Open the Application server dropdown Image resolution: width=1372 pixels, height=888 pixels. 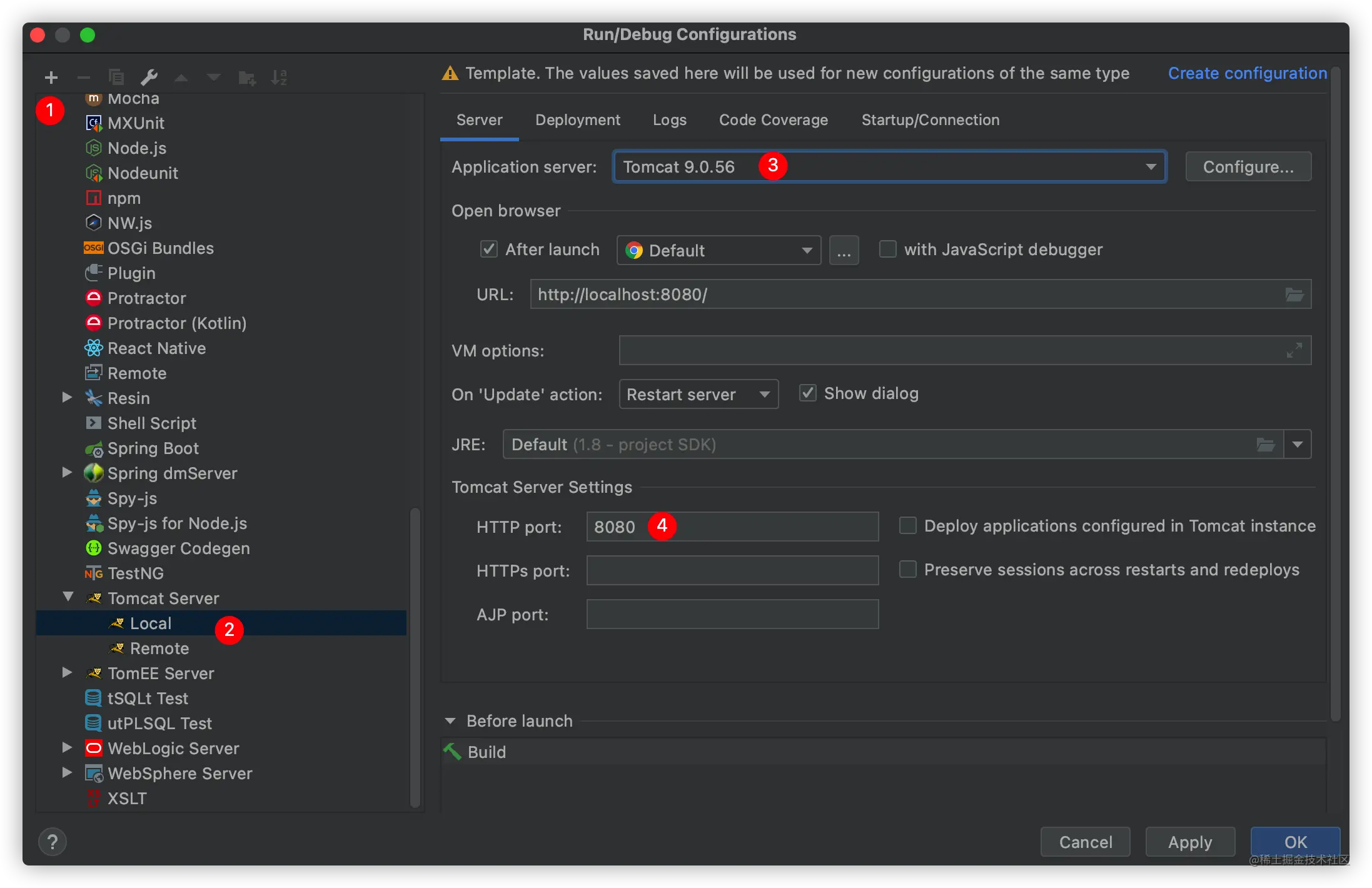[1150, 167]
